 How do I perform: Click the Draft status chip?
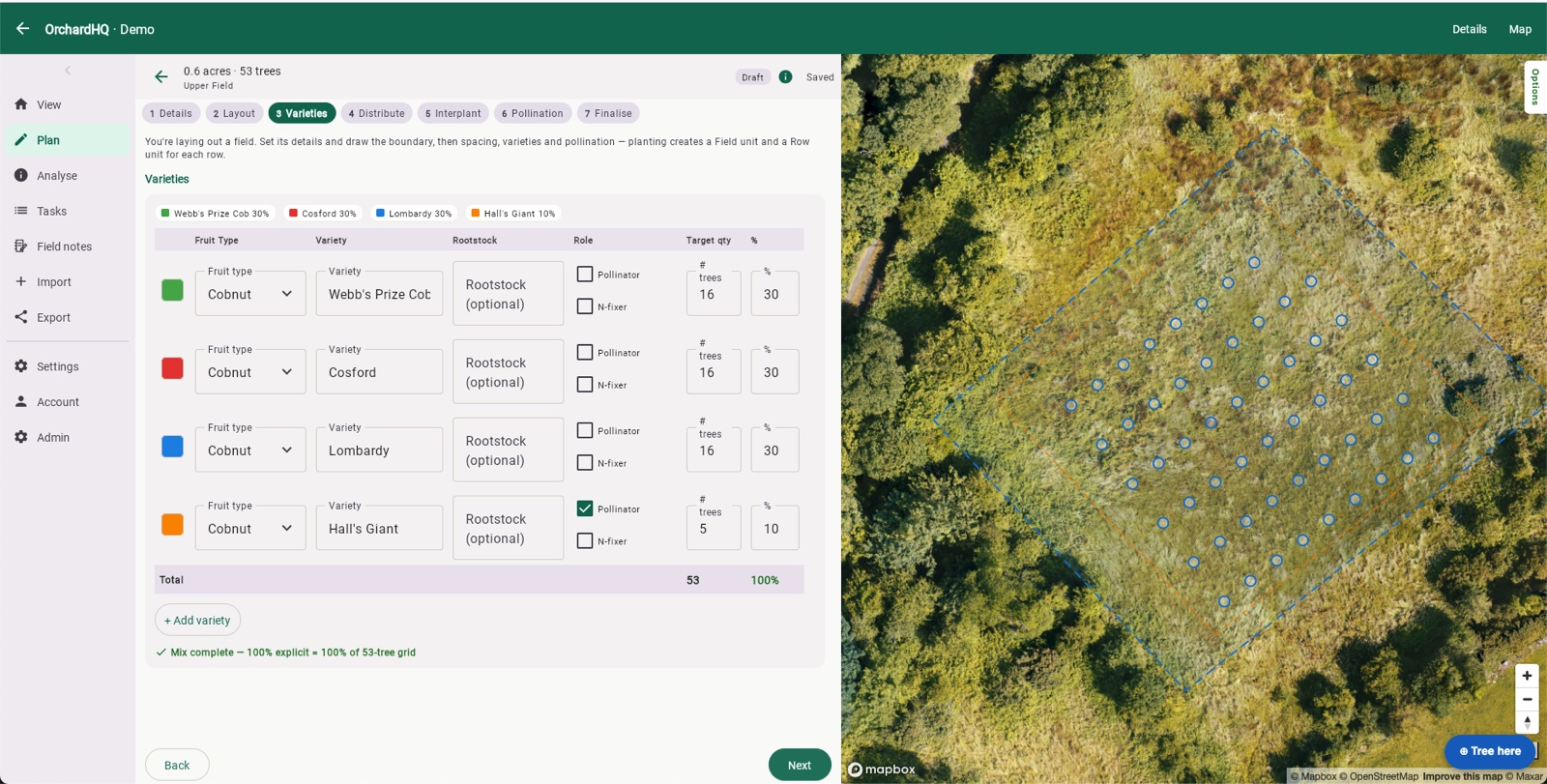tap(752, 77)
